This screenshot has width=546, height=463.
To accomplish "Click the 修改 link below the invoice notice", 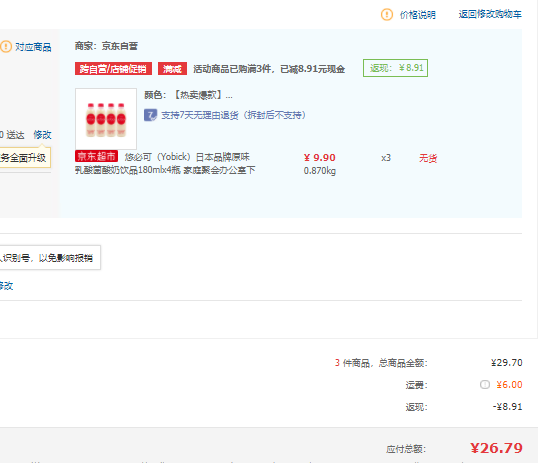I will point(6,286).
